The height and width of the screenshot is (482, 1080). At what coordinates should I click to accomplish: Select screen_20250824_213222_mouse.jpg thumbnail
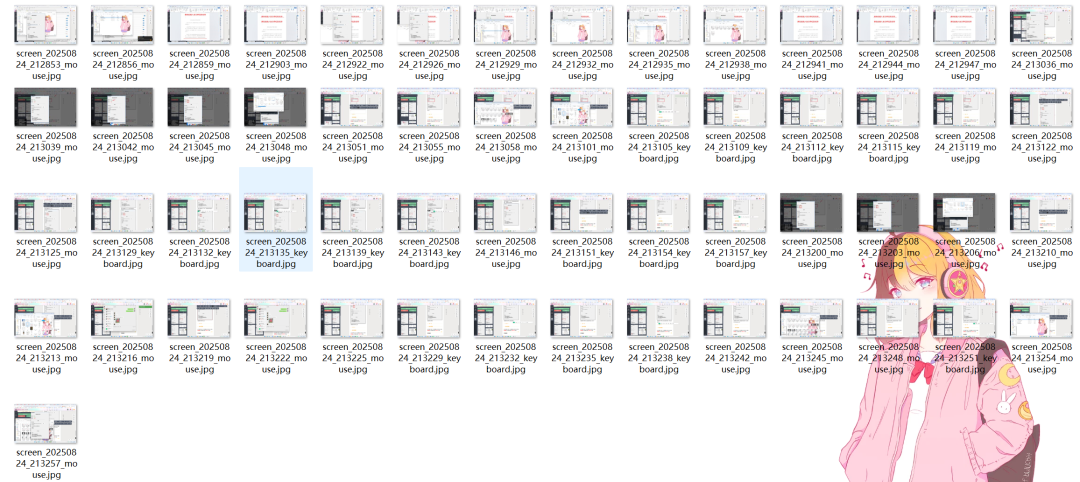coord(276,319)
